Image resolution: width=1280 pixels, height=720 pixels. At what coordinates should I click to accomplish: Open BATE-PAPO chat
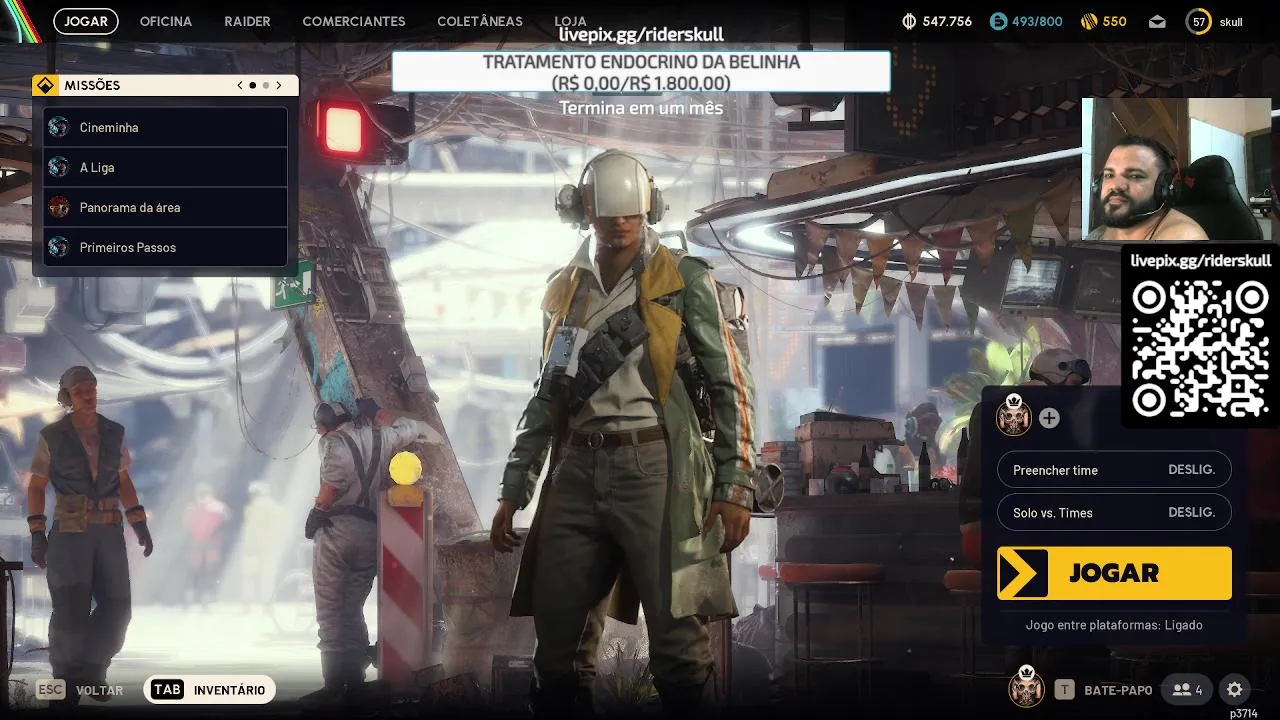pos(1118,690)
